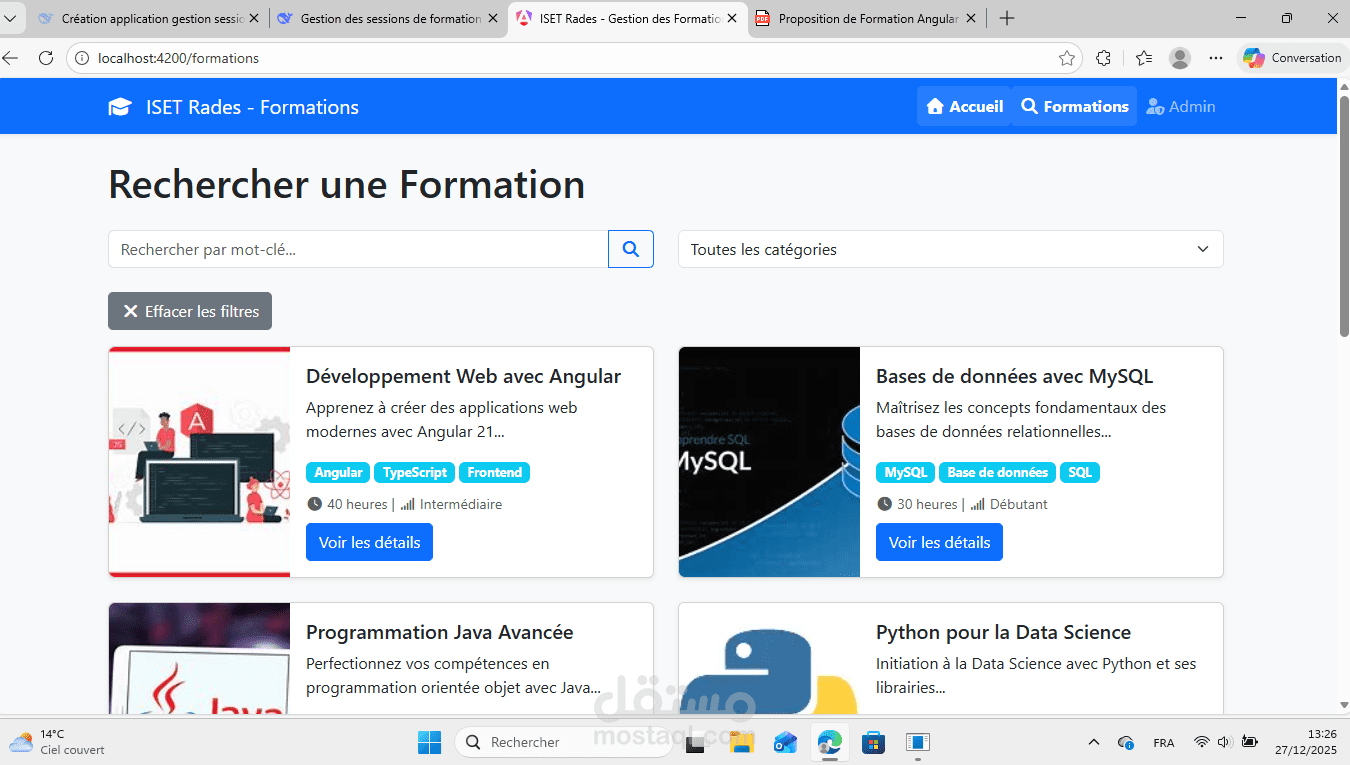Close the 'Gestion des sessions de formation' tab
Viewport: 1350px width, 765px height.
pyautogui.click(x=493, y=18)
